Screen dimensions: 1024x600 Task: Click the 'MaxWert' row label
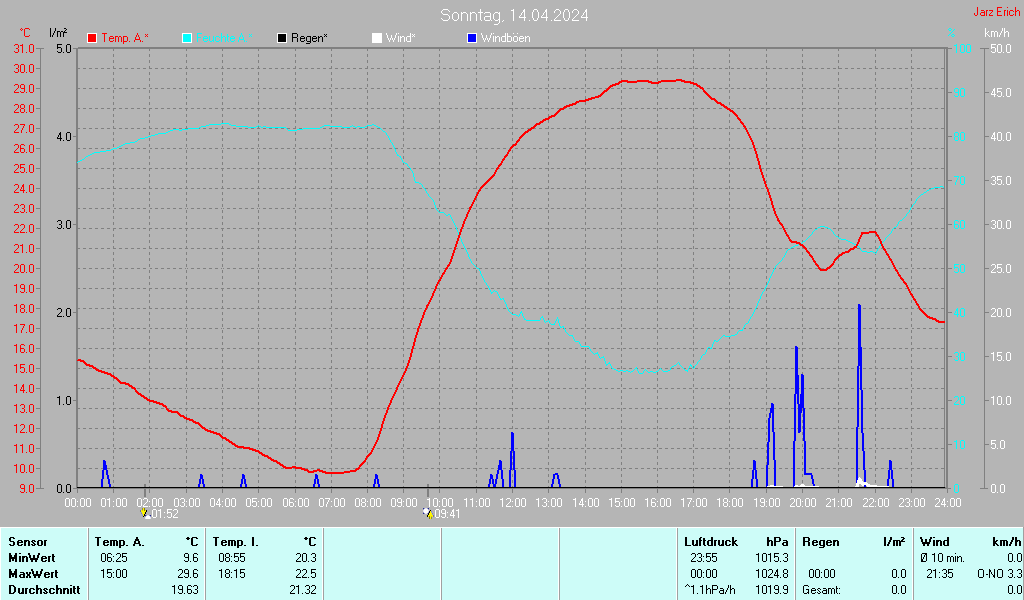point(33,574)
